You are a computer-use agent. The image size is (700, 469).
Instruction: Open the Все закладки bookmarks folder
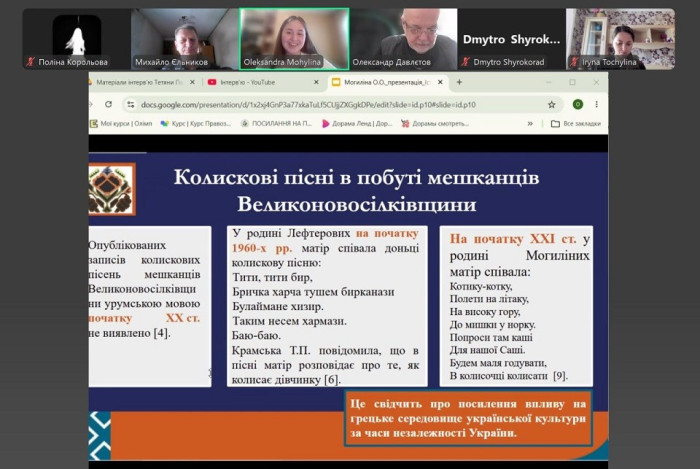[x=576, y=124]
